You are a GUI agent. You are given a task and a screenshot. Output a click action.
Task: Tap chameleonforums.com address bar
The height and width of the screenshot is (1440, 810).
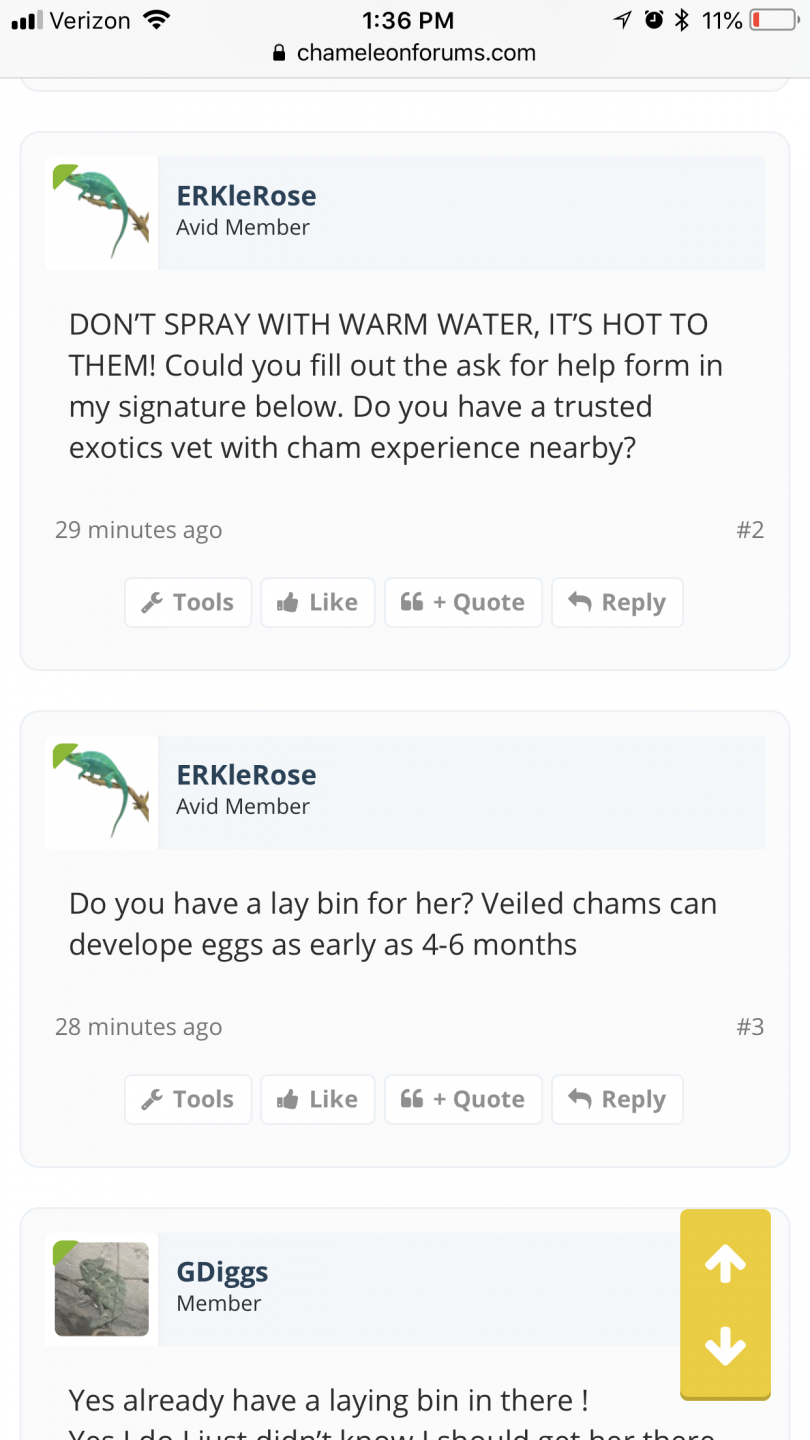(x=405, y=53)
